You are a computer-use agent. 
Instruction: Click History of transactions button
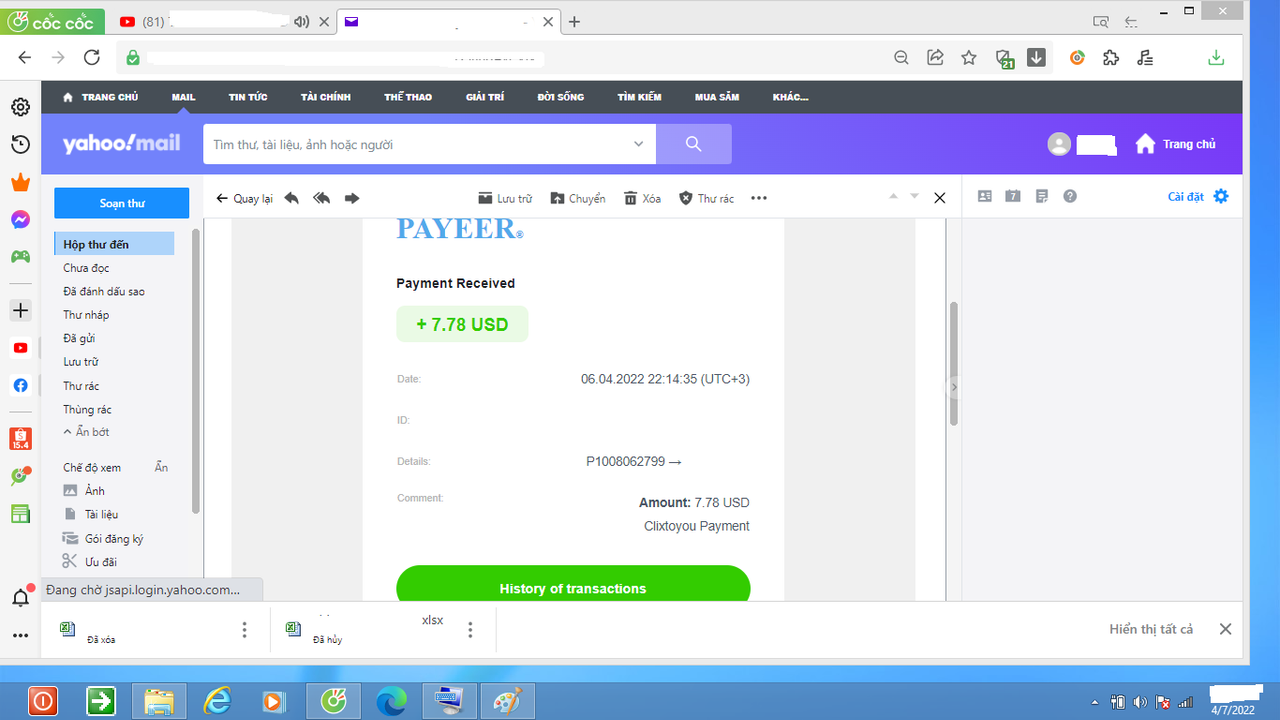point(573,584)
